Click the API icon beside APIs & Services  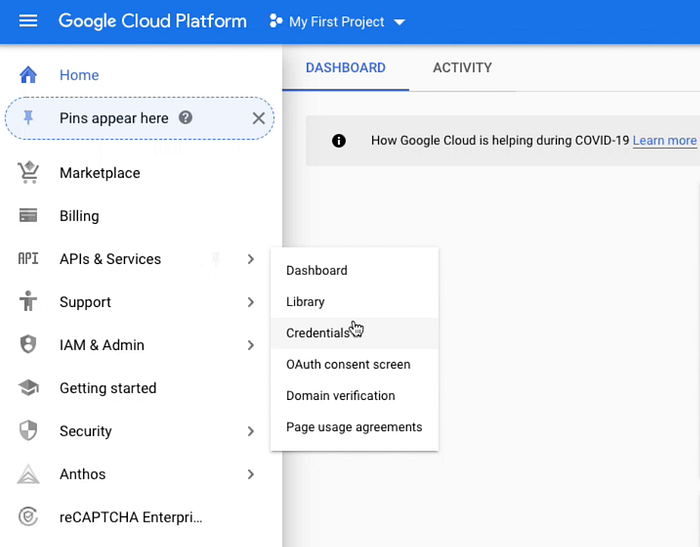click(28, 259)
